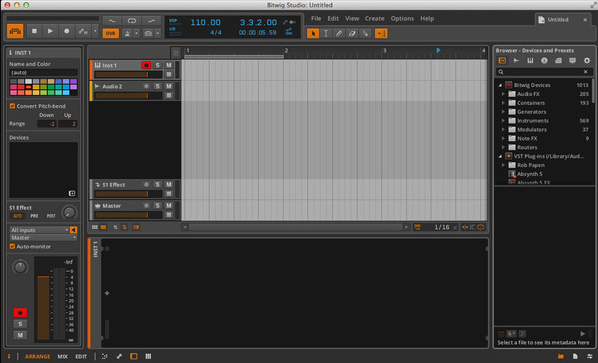Disarm record on Inst 1 track

pyautogui.click(x=146, y=65)
